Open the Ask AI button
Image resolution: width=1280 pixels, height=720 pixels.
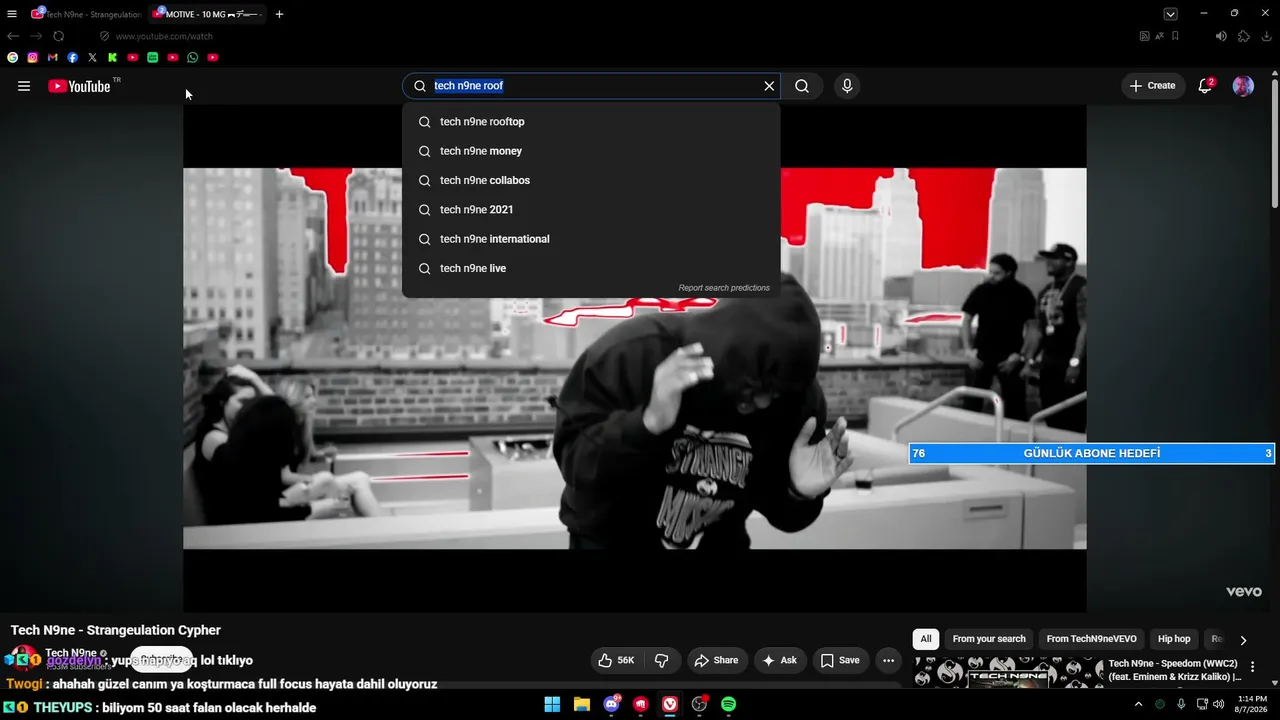pos(780,660)
